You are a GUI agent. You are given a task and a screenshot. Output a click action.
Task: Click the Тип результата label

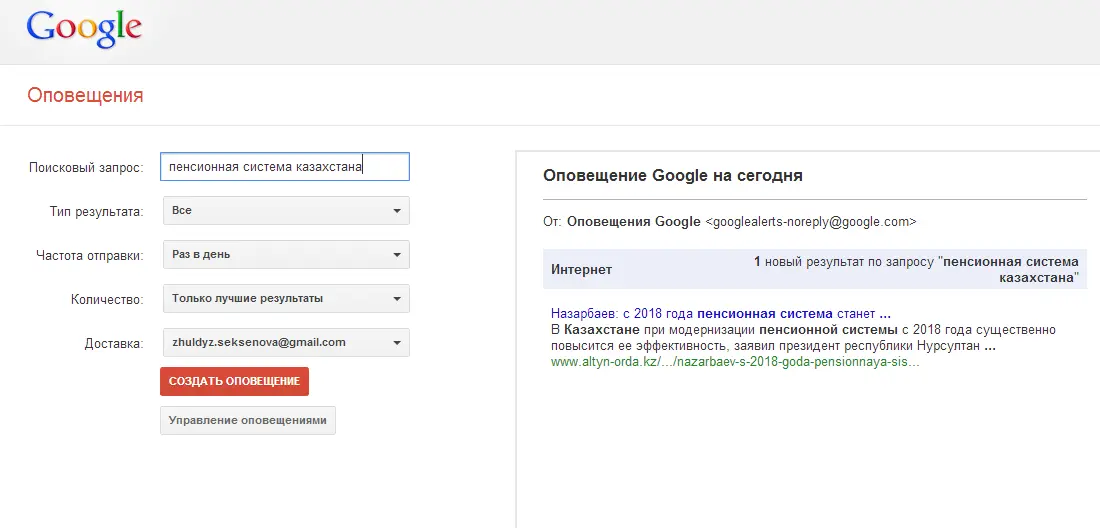97,211
